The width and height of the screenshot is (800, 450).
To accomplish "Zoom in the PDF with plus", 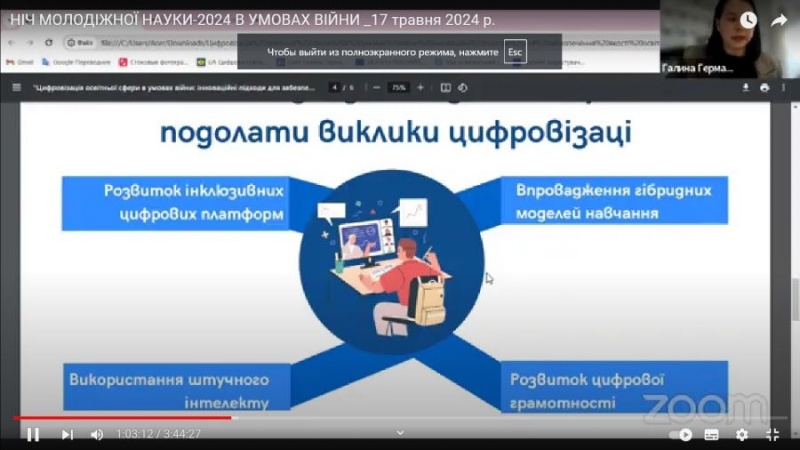I will click(420, 88).
